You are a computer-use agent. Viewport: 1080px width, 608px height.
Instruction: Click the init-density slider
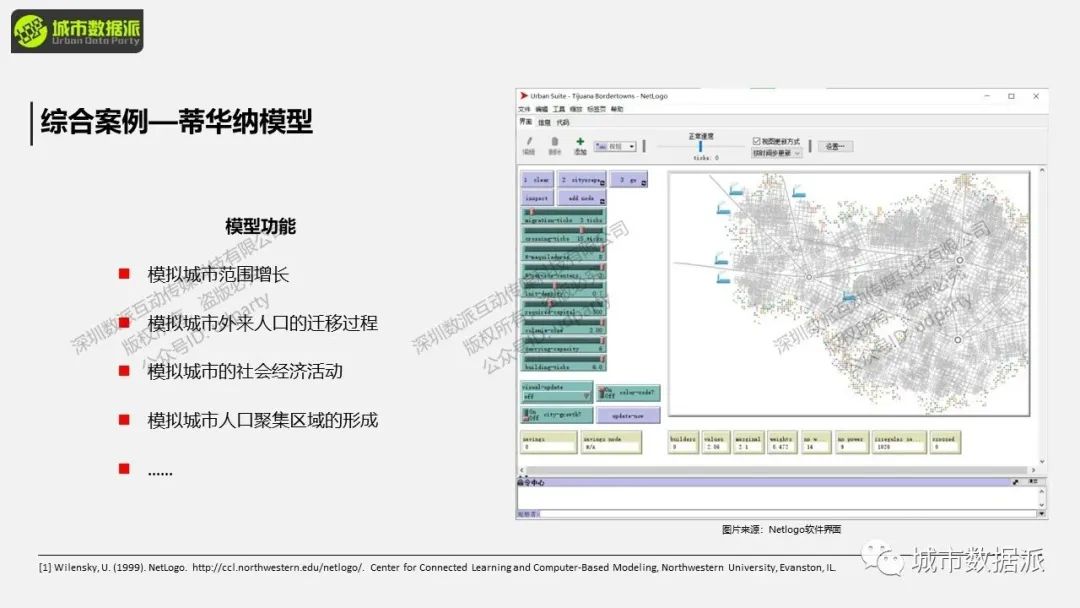pyautogui.click(x=563, y=290)
